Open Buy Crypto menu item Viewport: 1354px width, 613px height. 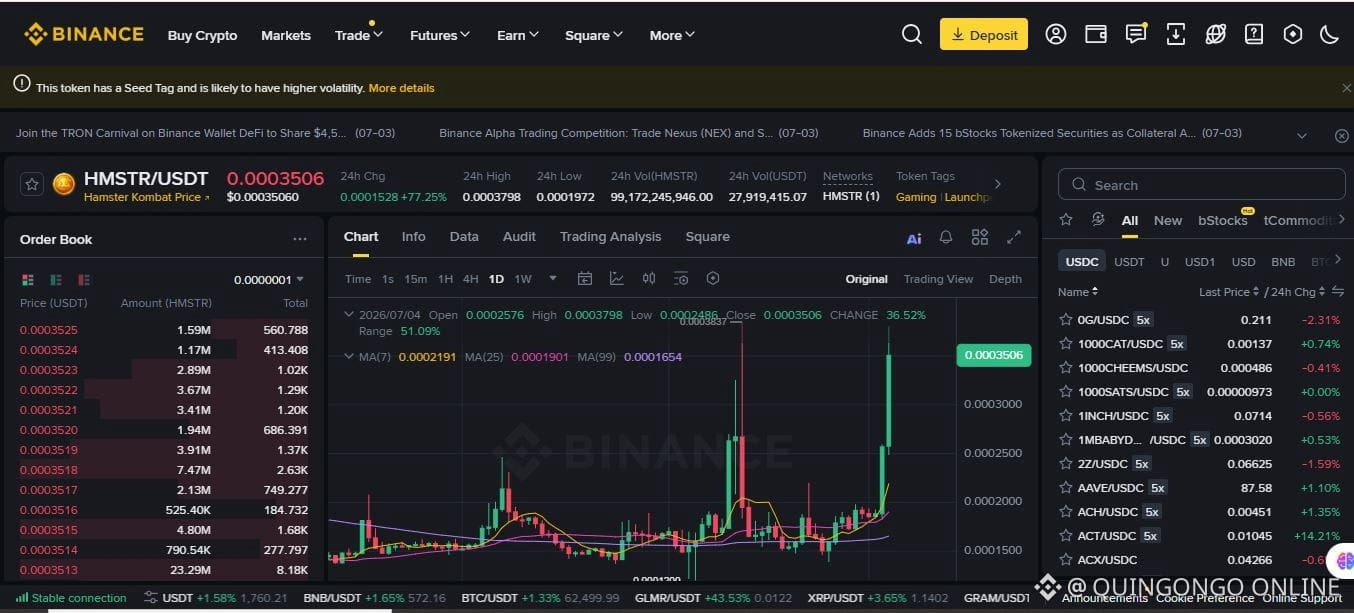(x=202, y=35)
